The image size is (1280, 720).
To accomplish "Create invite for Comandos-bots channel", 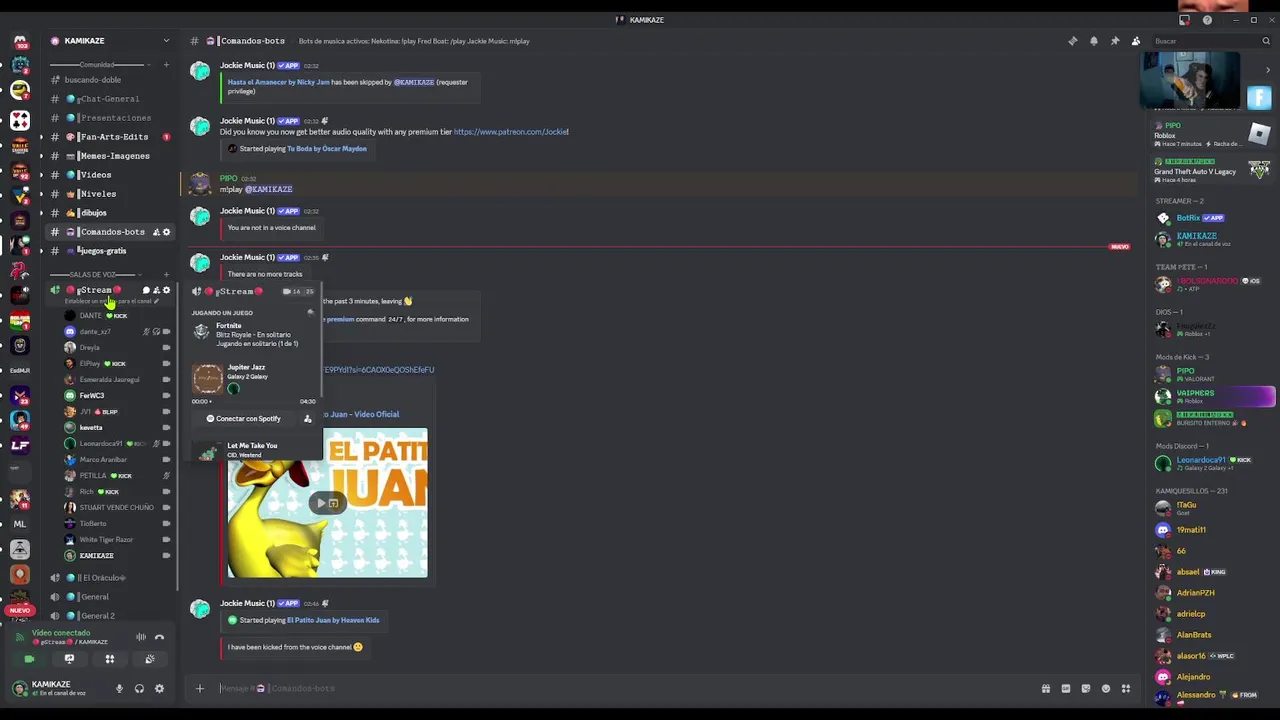I will (x=156, y=232).
